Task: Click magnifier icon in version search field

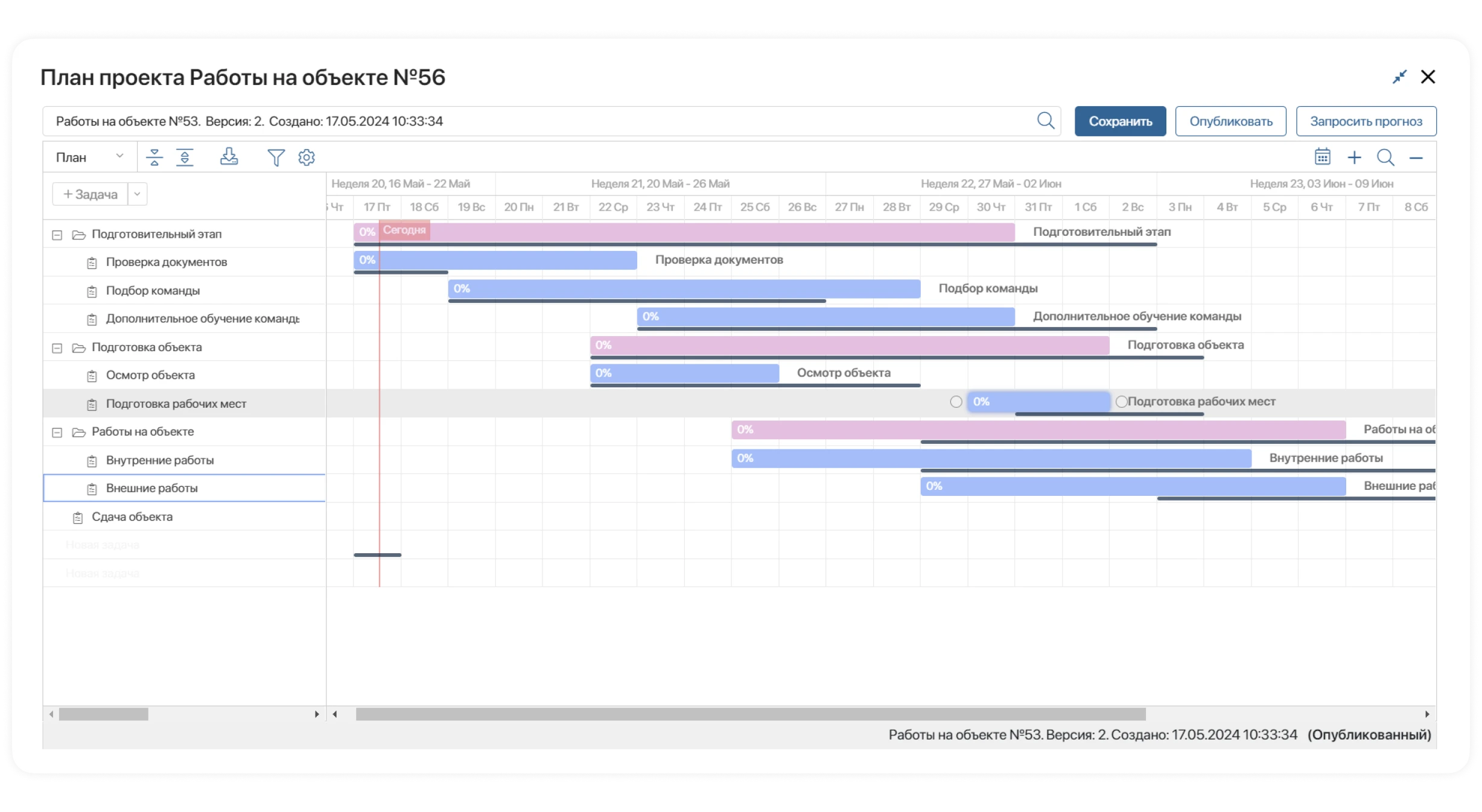Action: point(1045,121)
